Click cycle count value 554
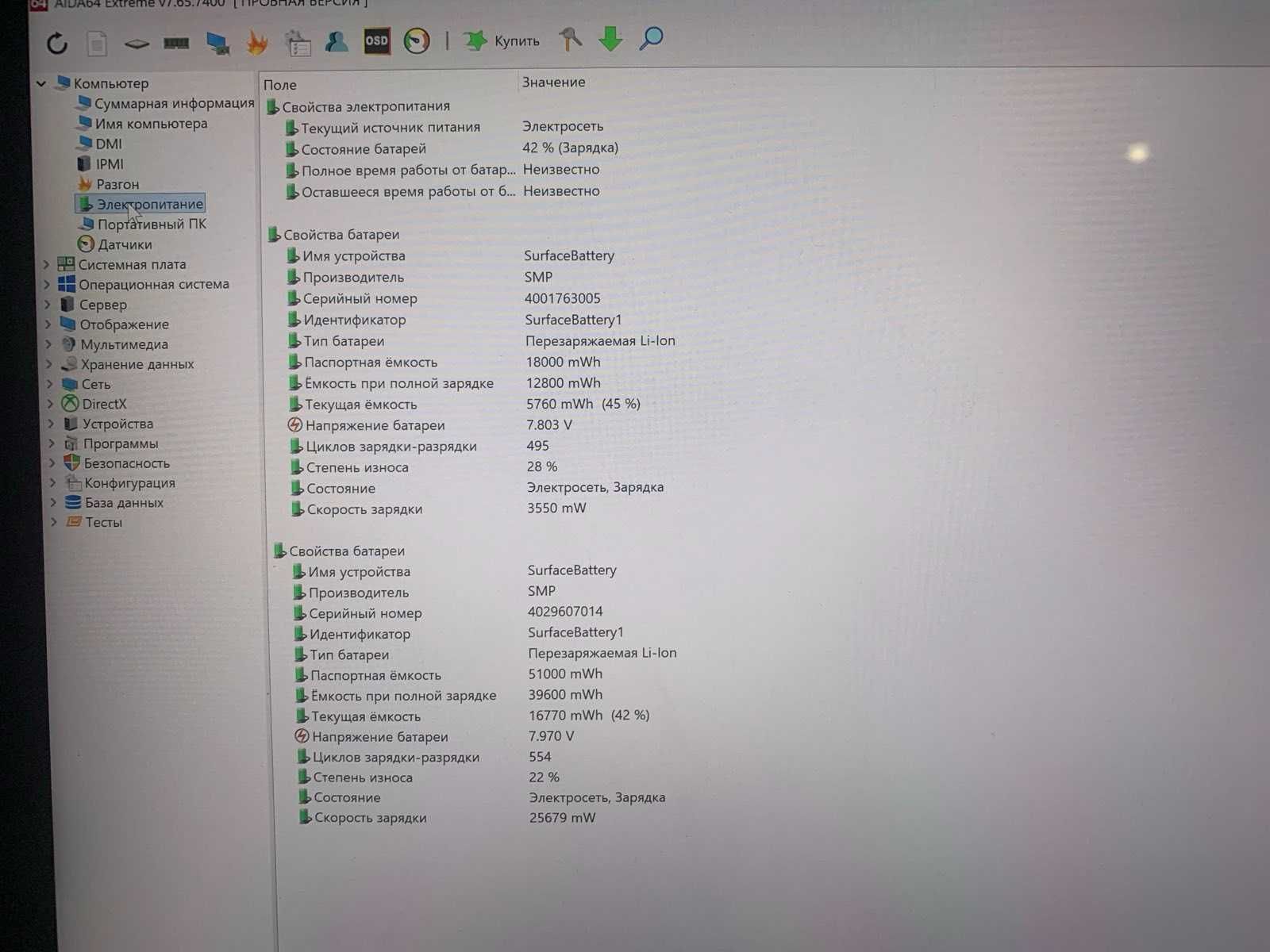The image size is (1270, 952). pyautogui.click(x=540, y=756)
